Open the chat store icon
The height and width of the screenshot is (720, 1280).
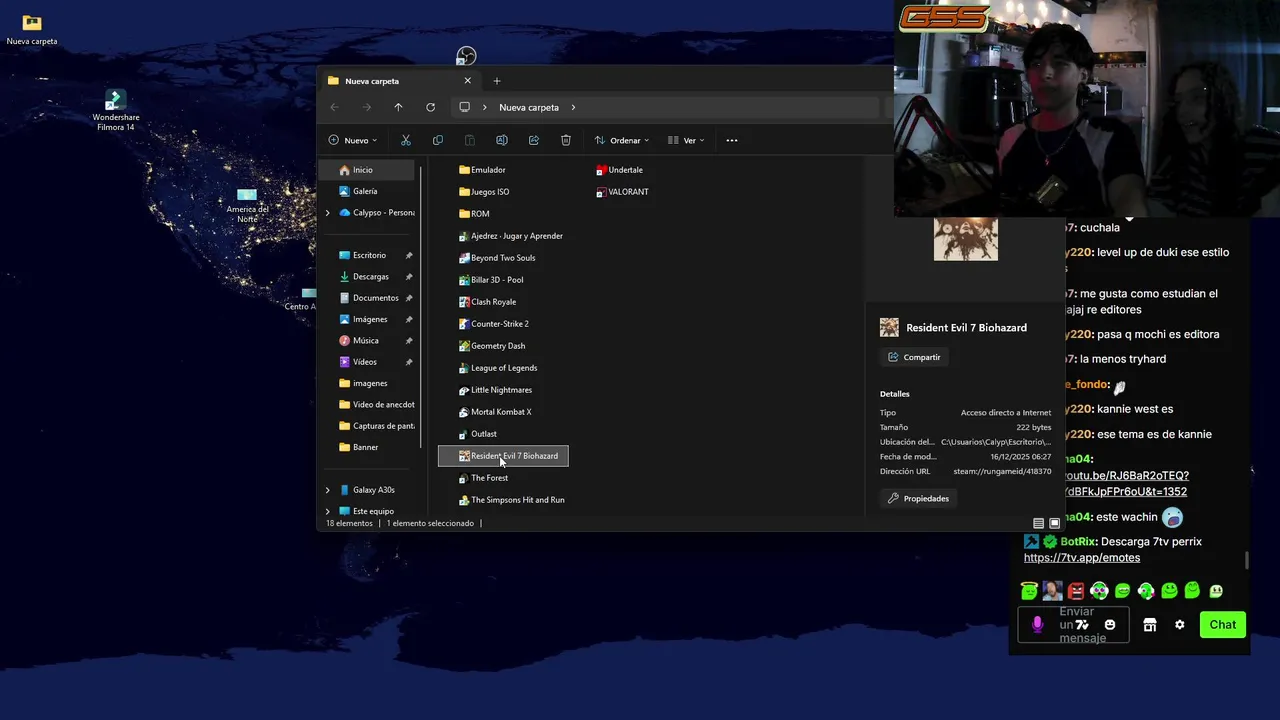[1149, 625]
